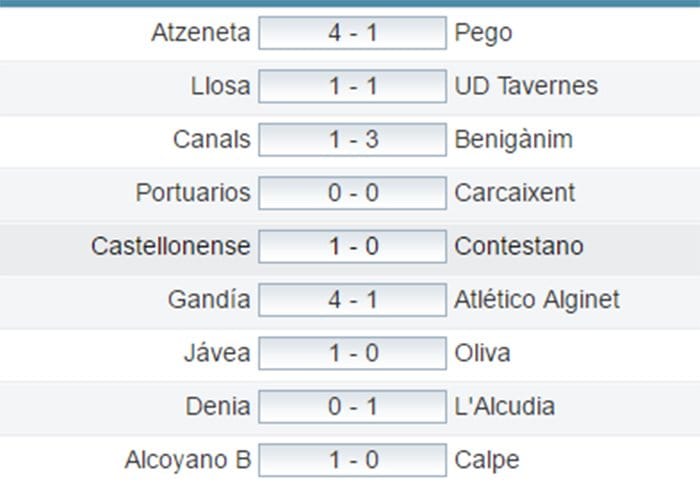The height and width of the screenshot is (486, 700).
Task: Select the Jávea team name
Action: click(x=217, y=353)
